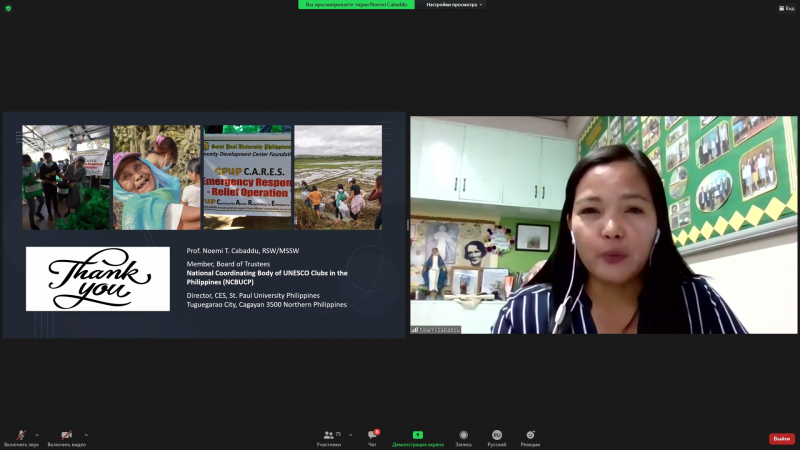Click the speaker's webcam video panel
Viewport: 800px width, 450px height.
click(x=603, y=225)
